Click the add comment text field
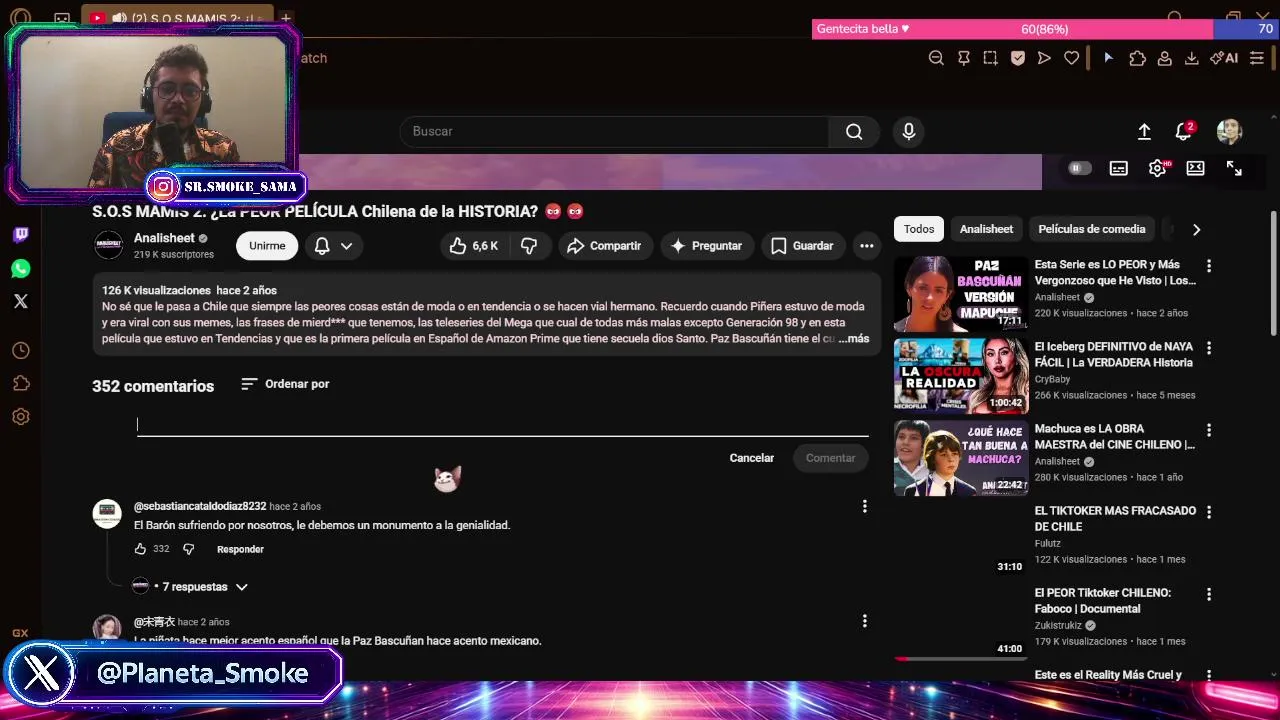Image resolution: width=1280 pixels, height=720 pixels. 502,425
